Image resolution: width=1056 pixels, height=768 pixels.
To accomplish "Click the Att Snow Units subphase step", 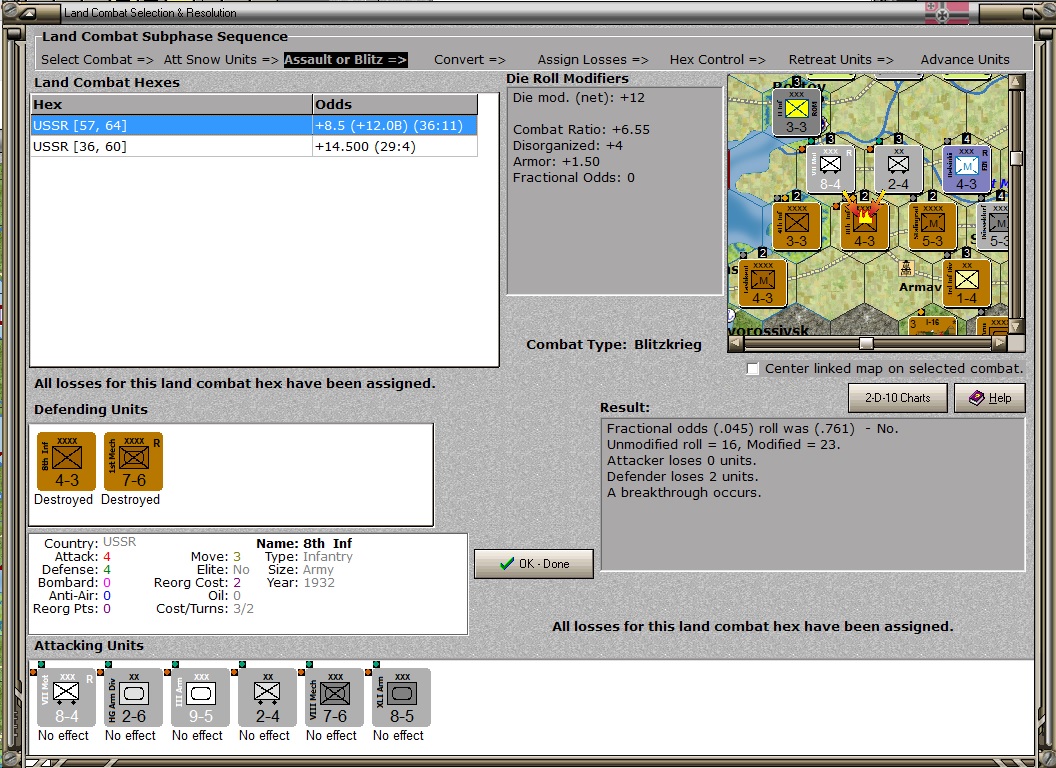I will (221, 59).
